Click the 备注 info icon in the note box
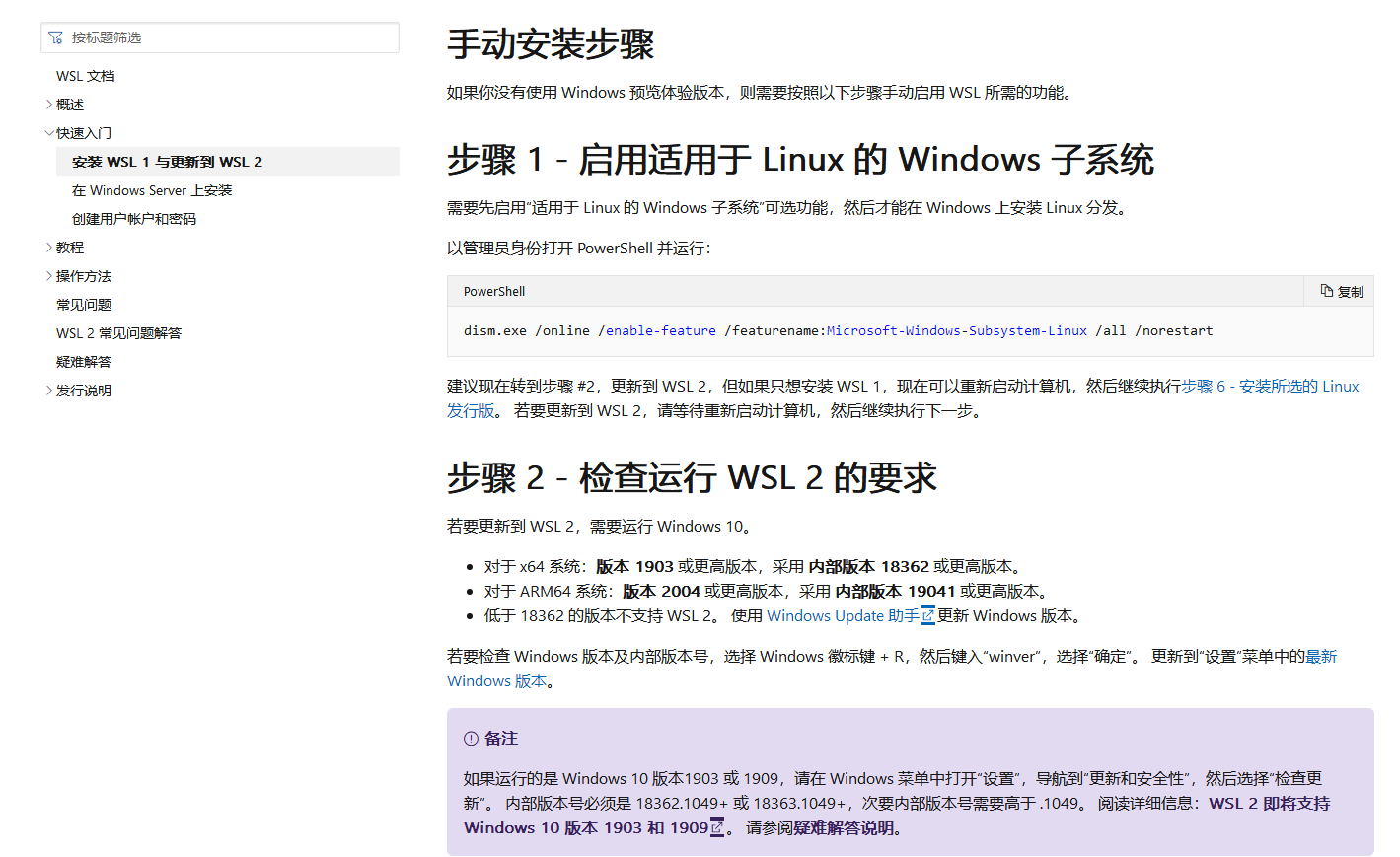Image resolution: width=1400 pixels, height=857 pixels. coord(471,739)
